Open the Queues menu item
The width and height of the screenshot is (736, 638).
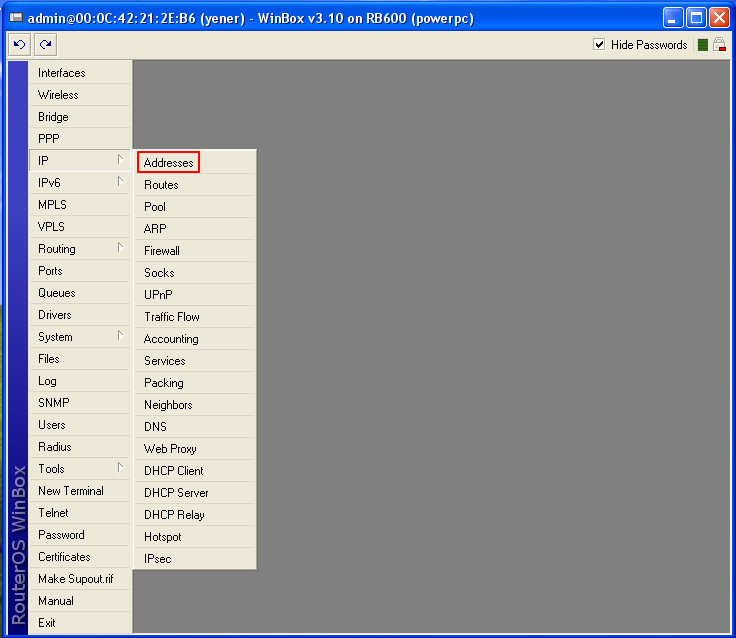[80, 293]
